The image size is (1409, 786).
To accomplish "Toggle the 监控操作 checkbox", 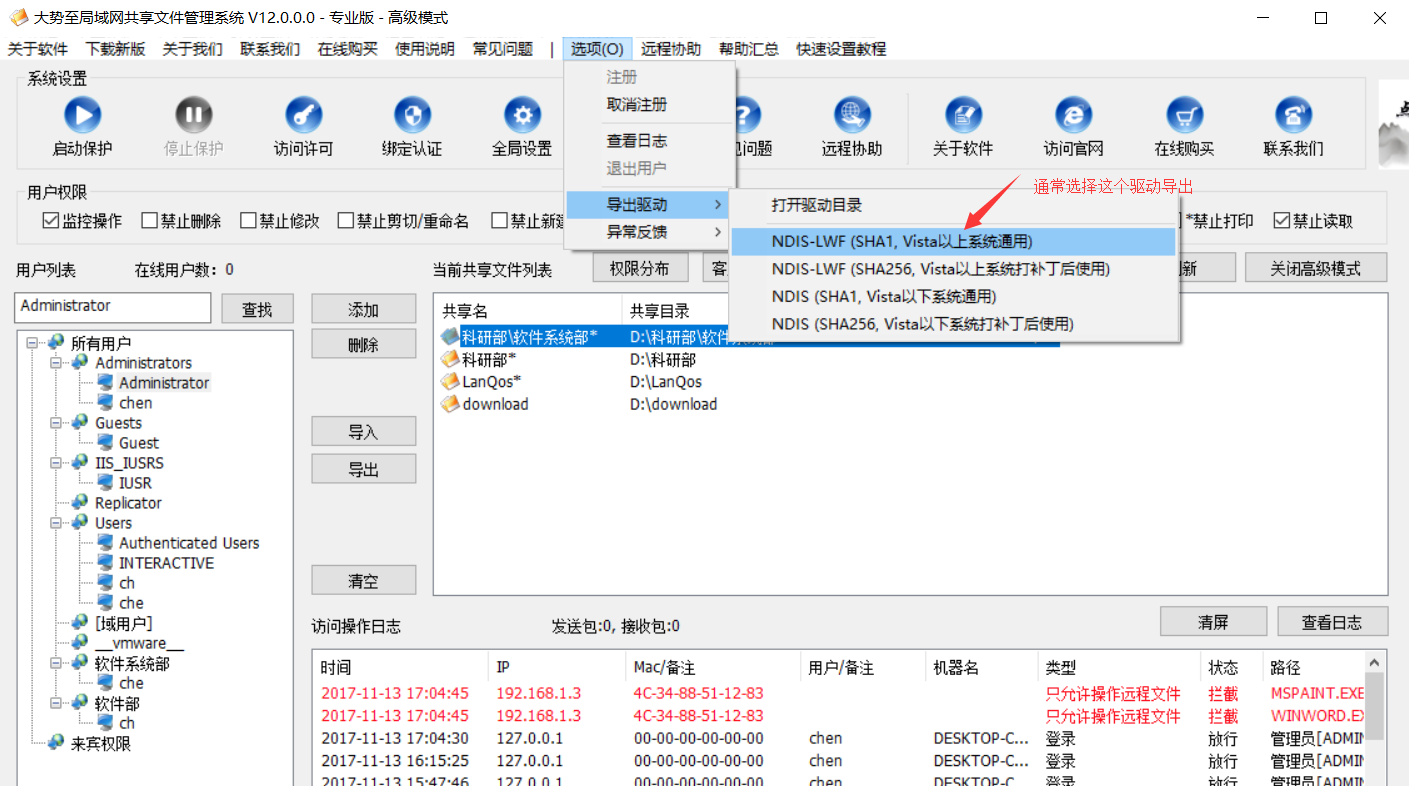I will coord(51,221).
